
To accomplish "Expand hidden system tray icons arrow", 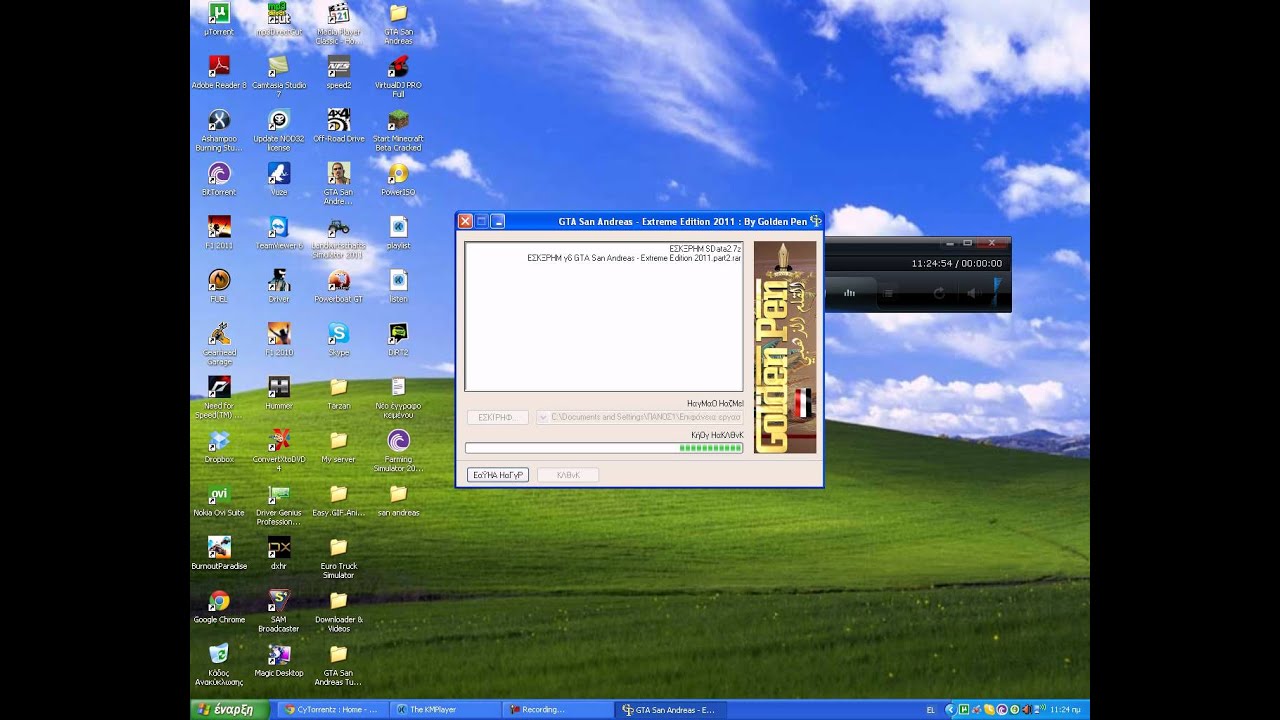I will point(950,710).
